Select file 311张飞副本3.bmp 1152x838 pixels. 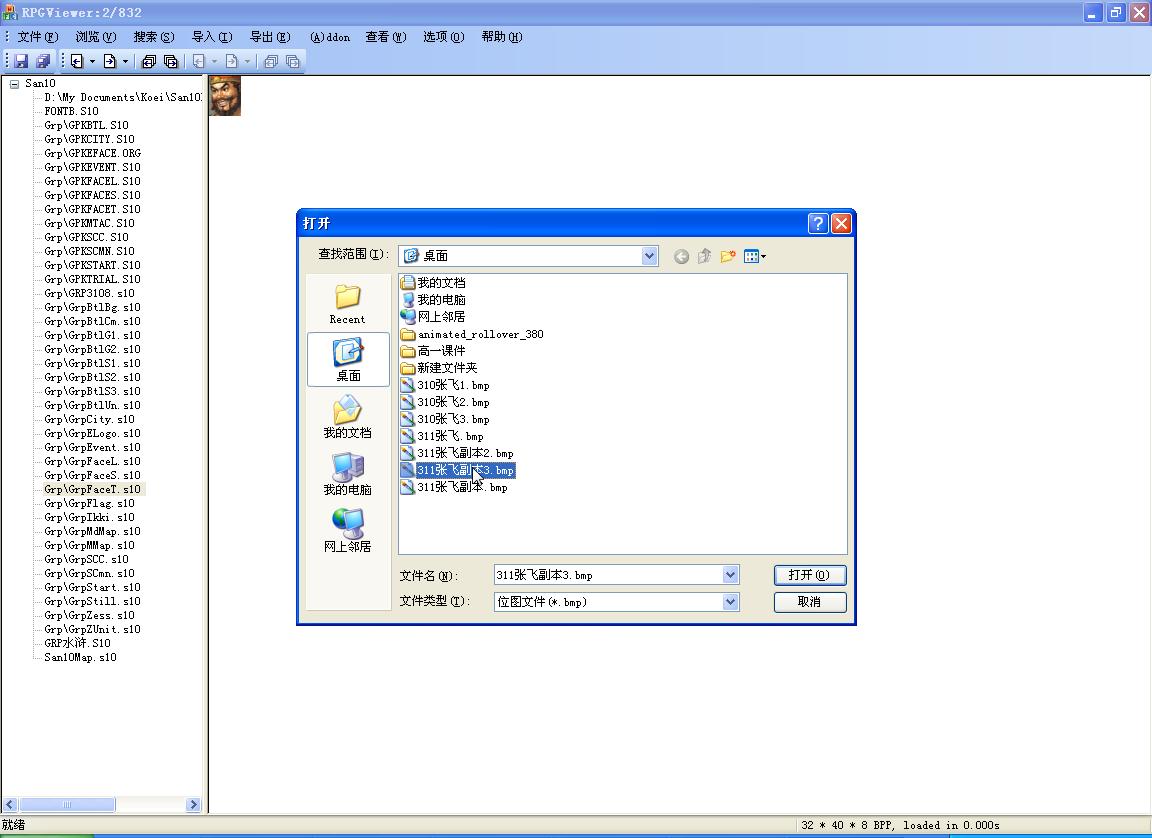click(457, 470)
